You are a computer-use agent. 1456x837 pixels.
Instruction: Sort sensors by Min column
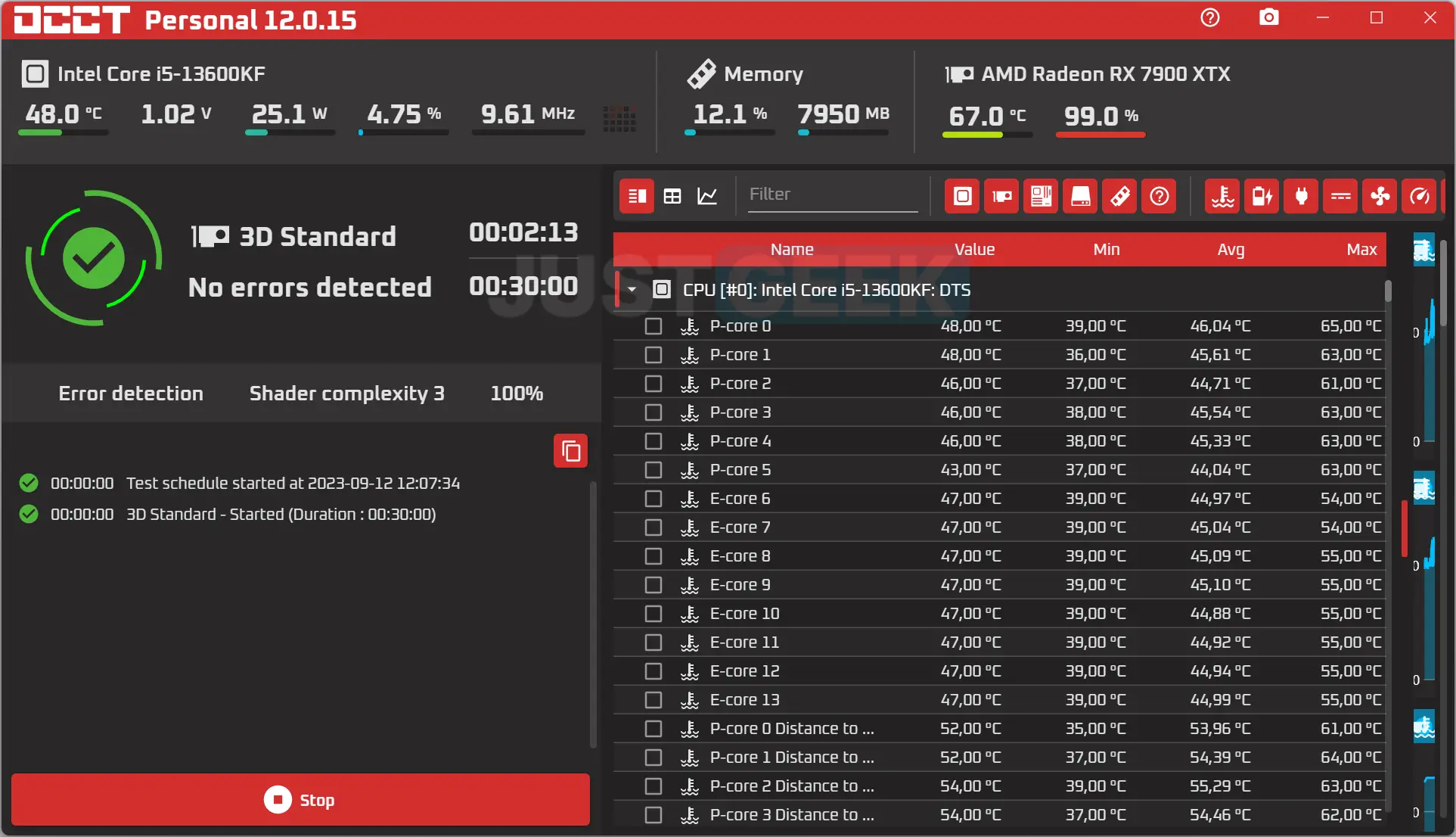point(1106,250)
